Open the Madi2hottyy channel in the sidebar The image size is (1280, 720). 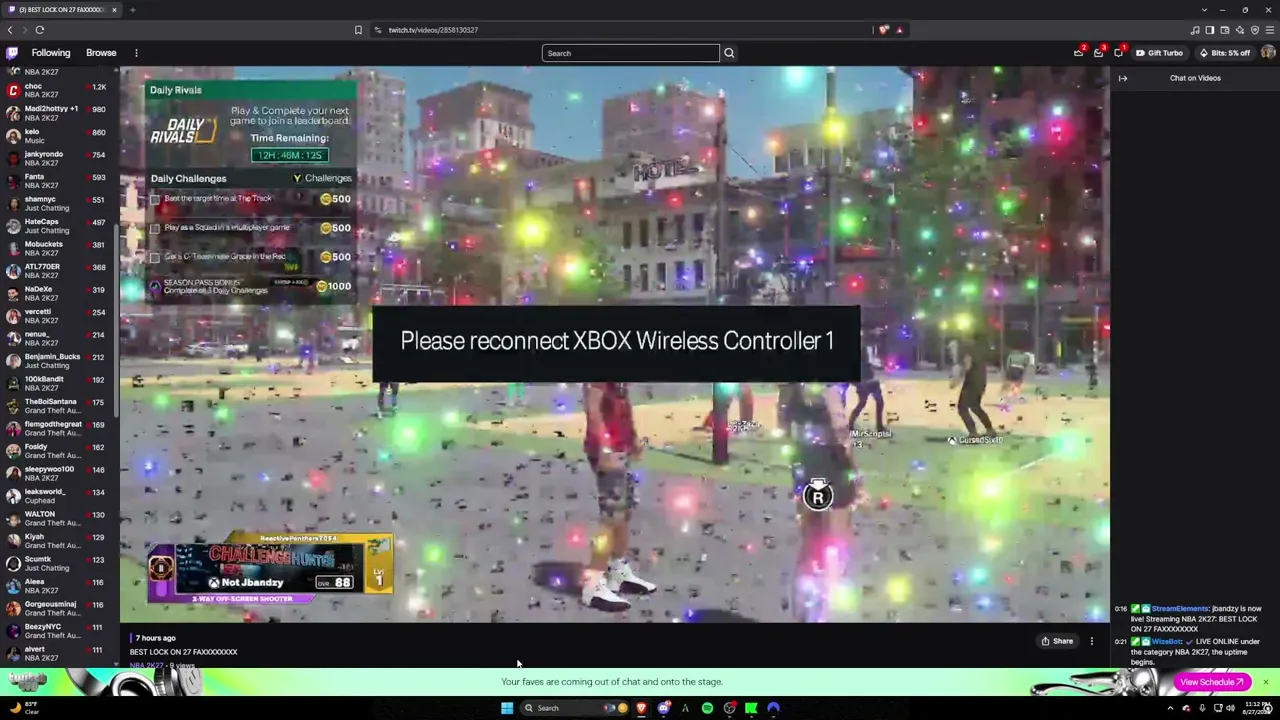pos(56,113)
